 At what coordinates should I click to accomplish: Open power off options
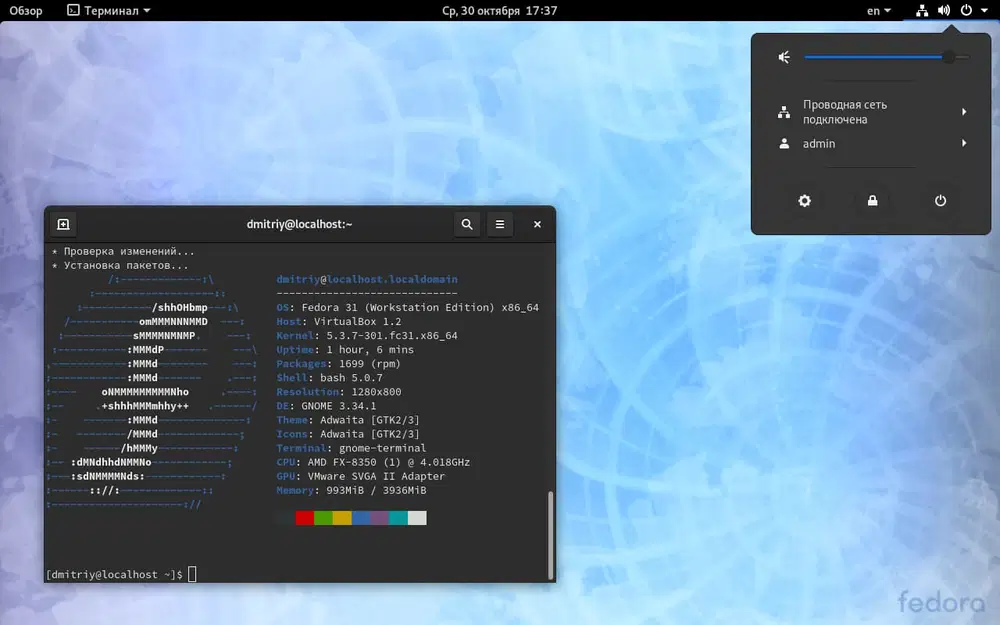coord(940,200)
